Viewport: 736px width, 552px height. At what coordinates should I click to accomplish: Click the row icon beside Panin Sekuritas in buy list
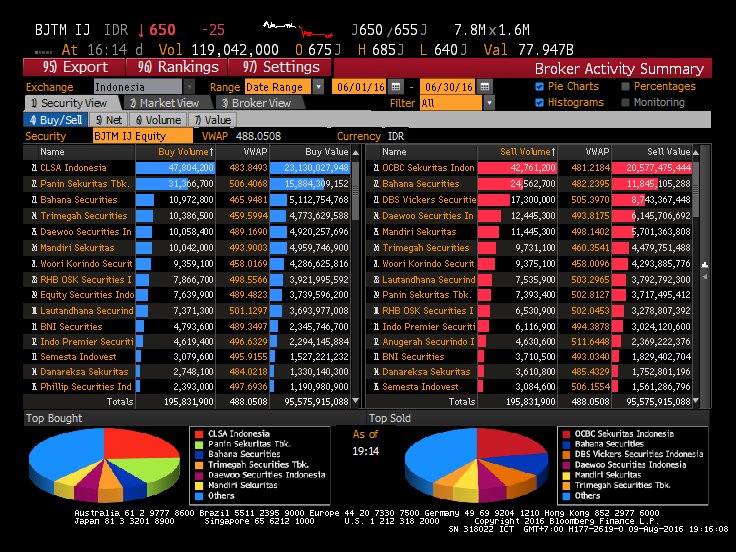[33, 183]
